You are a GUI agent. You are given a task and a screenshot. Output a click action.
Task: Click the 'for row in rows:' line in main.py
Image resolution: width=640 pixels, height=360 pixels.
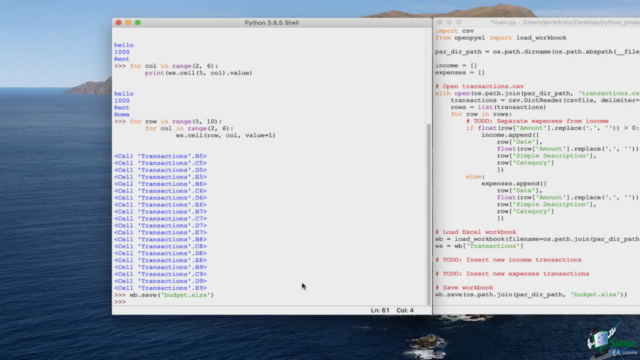tap(481, 114)
